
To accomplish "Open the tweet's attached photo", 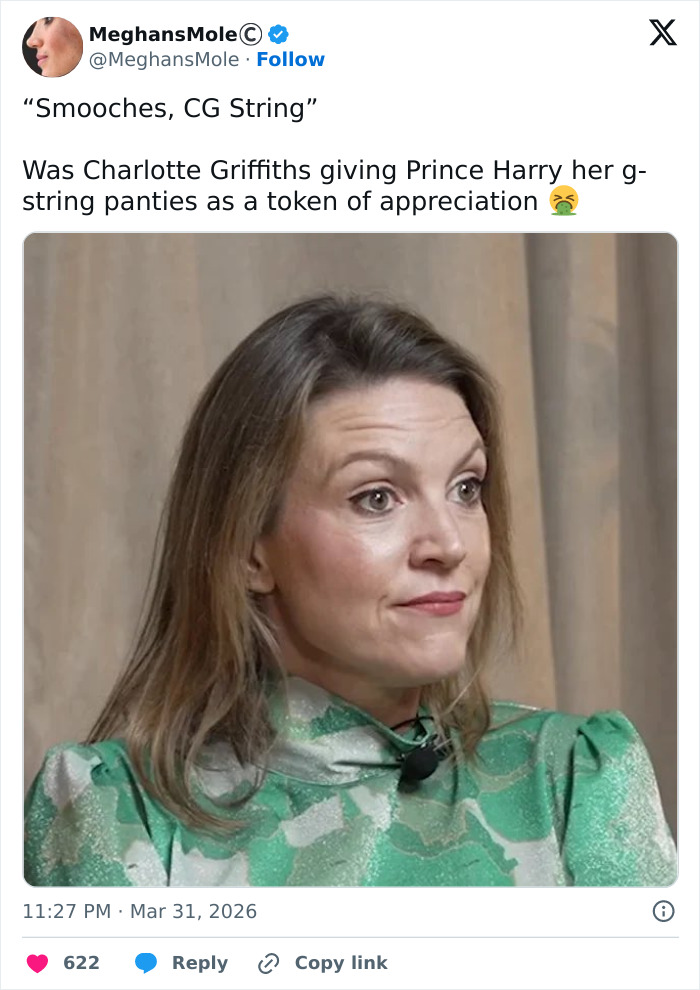I will [350, 560].
